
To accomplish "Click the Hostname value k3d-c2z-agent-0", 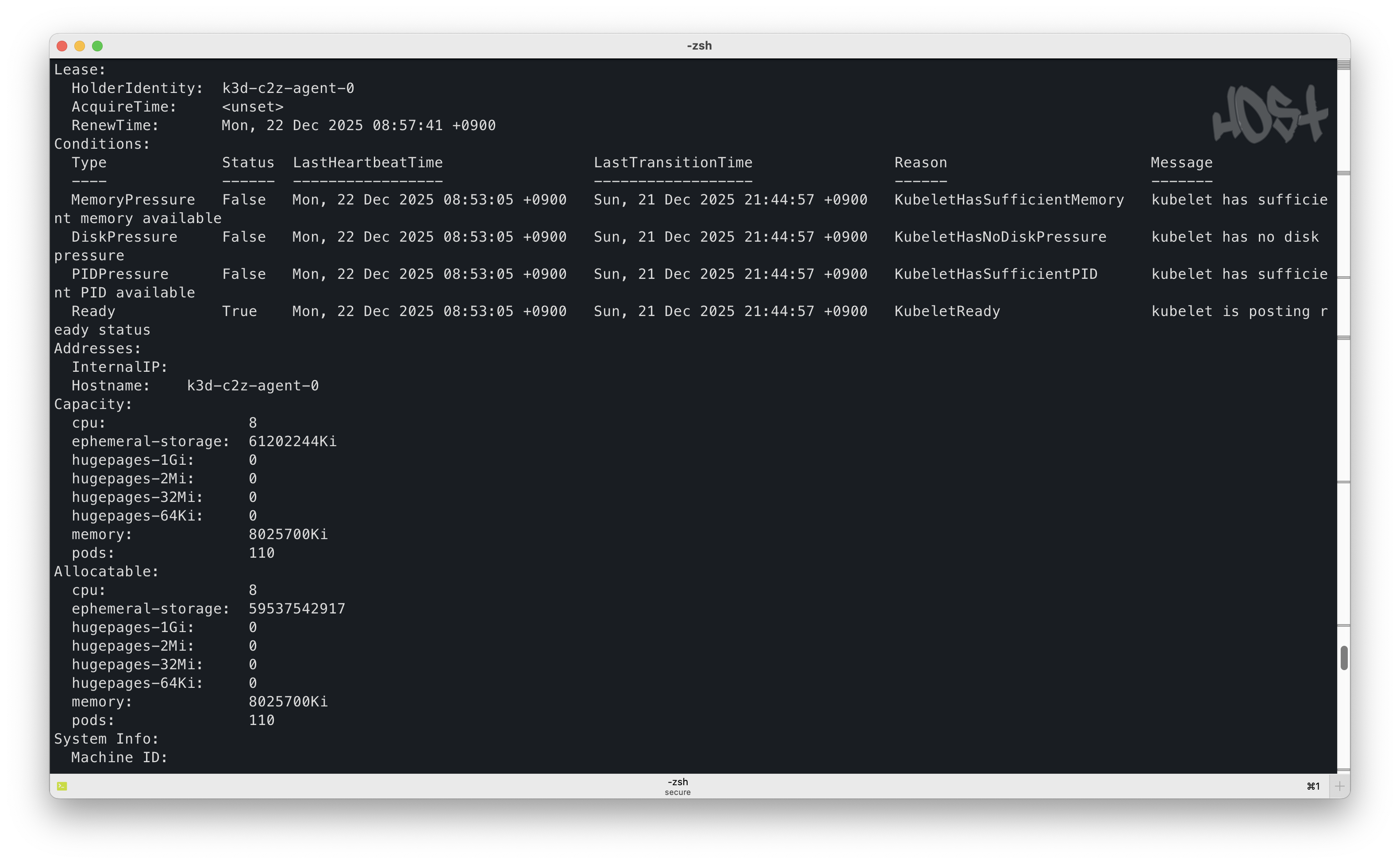I will click(x=253, y=385).
